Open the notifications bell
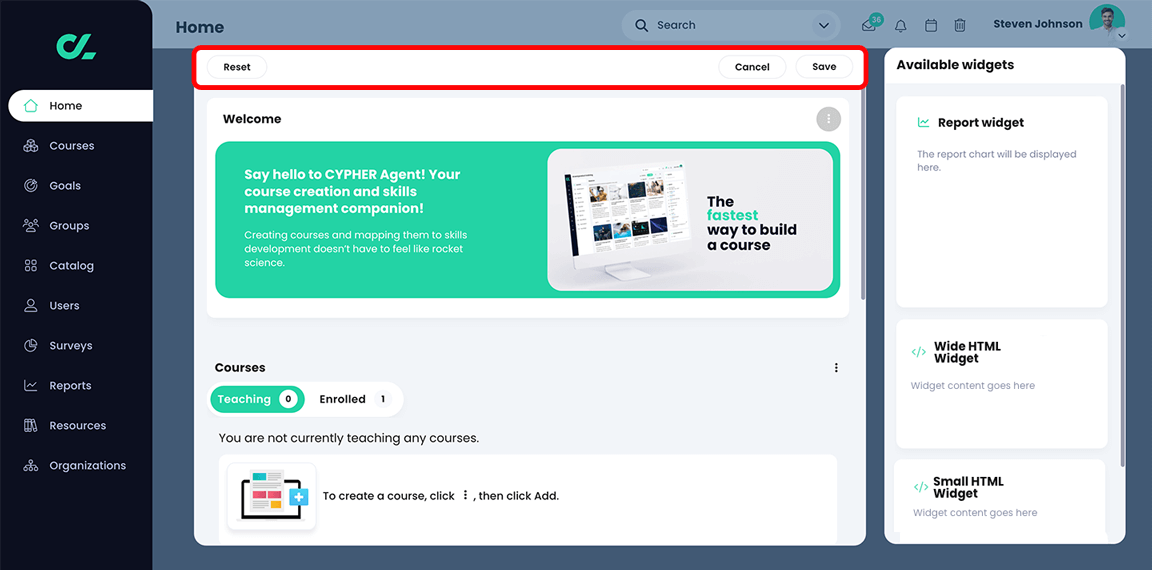The width and height of the screenshot is (1152, 570). (x=901, y=26)
